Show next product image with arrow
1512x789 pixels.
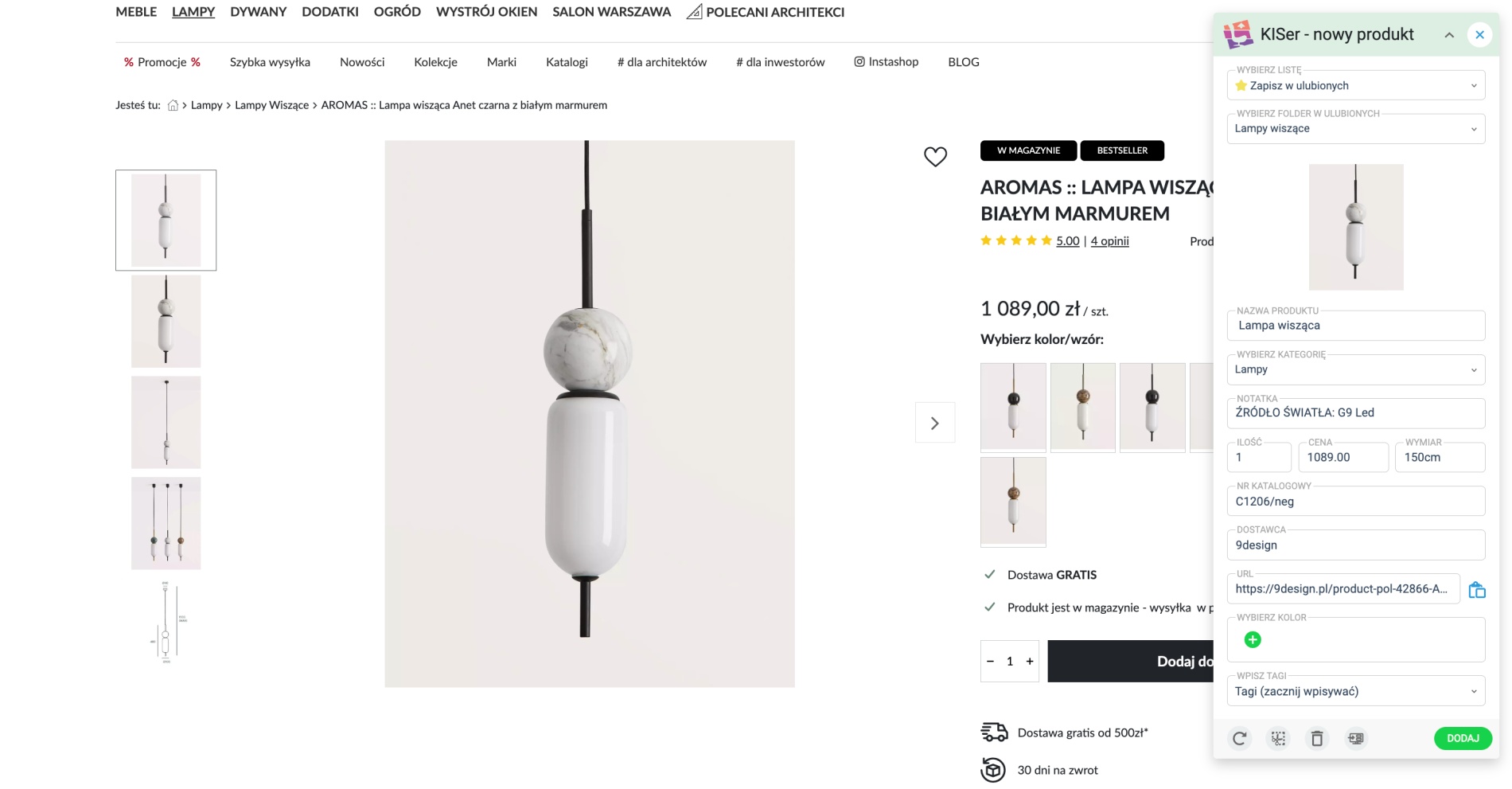click(935, 424)
